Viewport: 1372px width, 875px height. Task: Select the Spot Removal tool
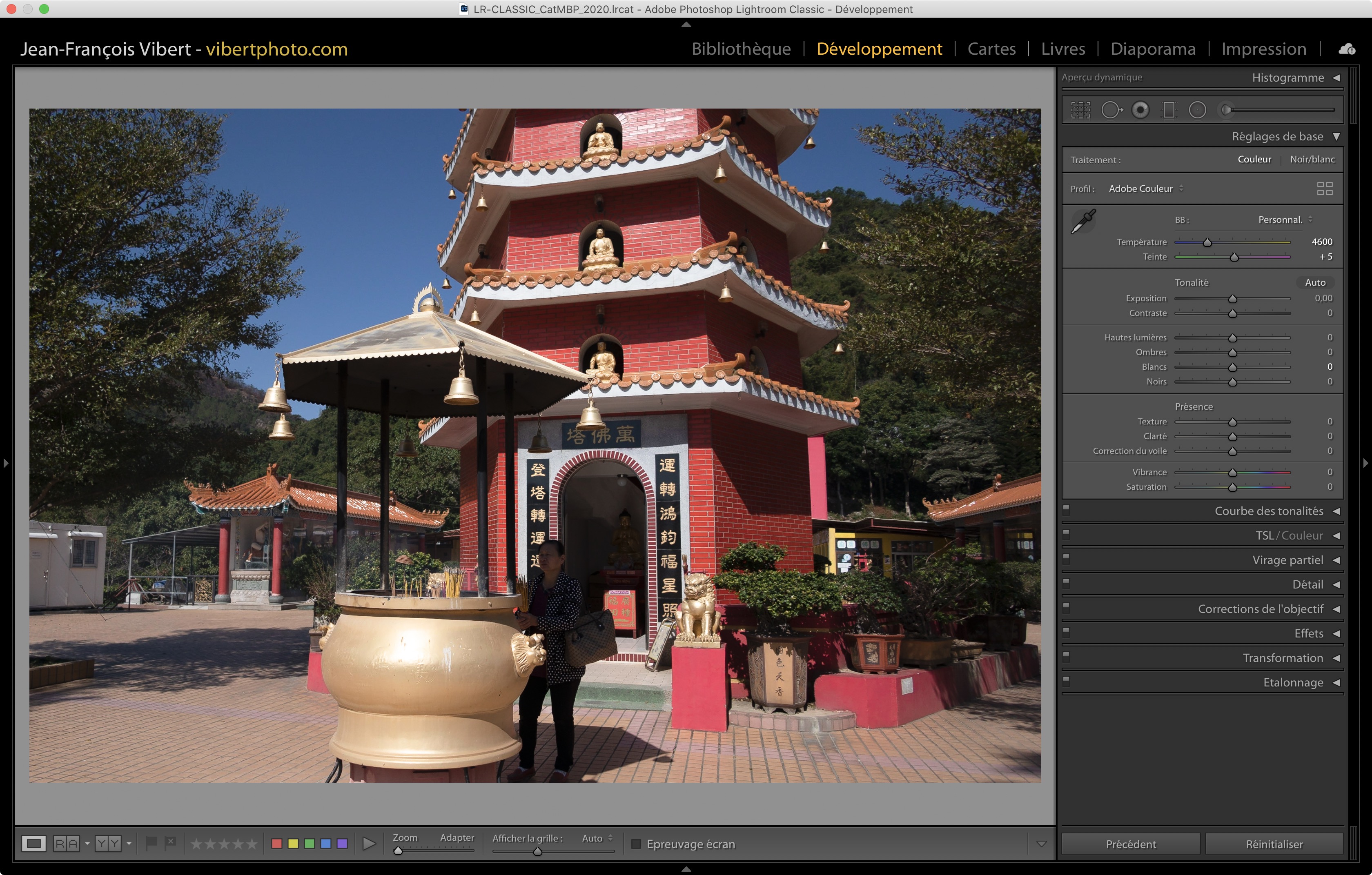point(1111,110)
